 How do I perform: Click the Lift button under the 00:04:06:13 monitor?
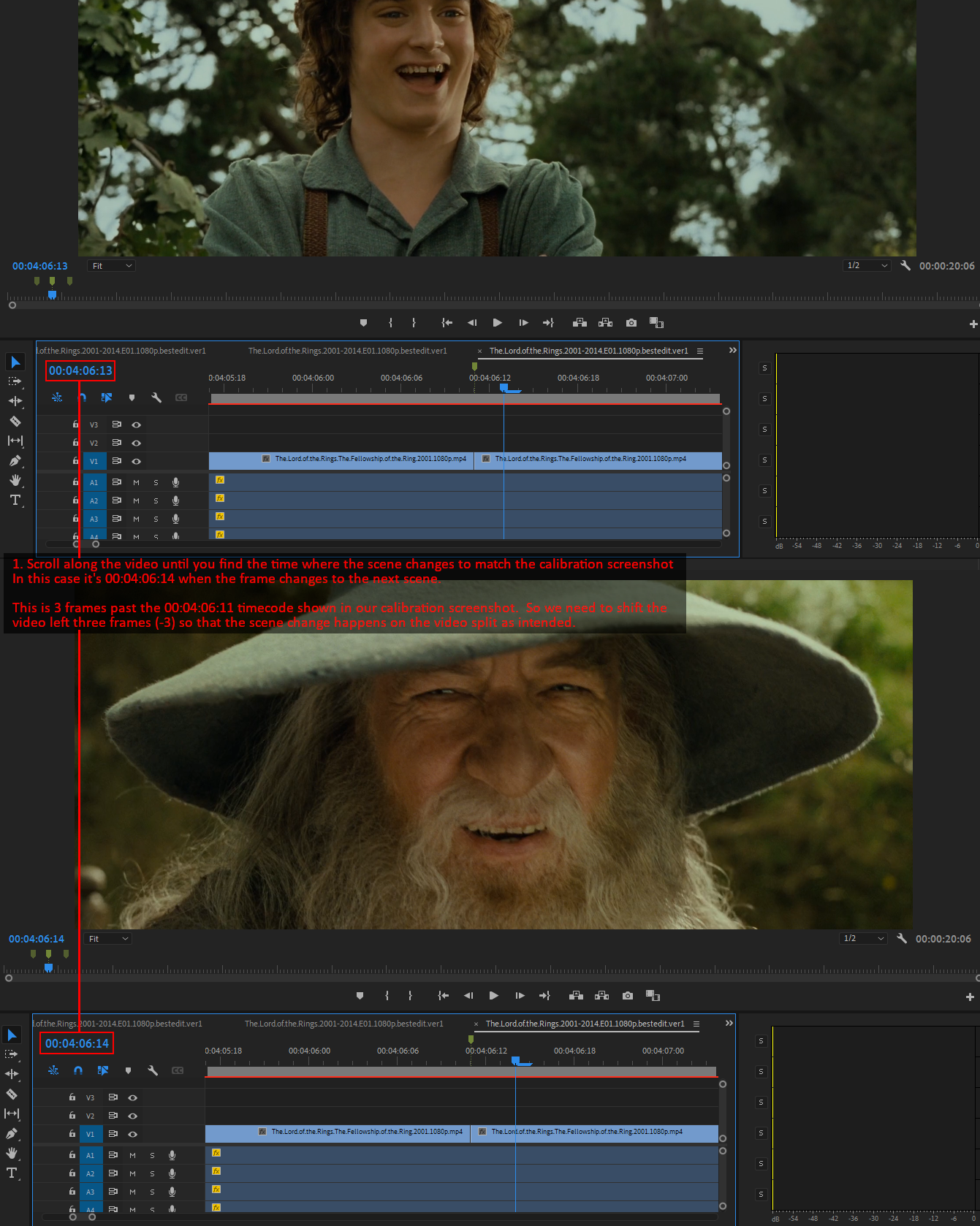click(x=580, y=323)
